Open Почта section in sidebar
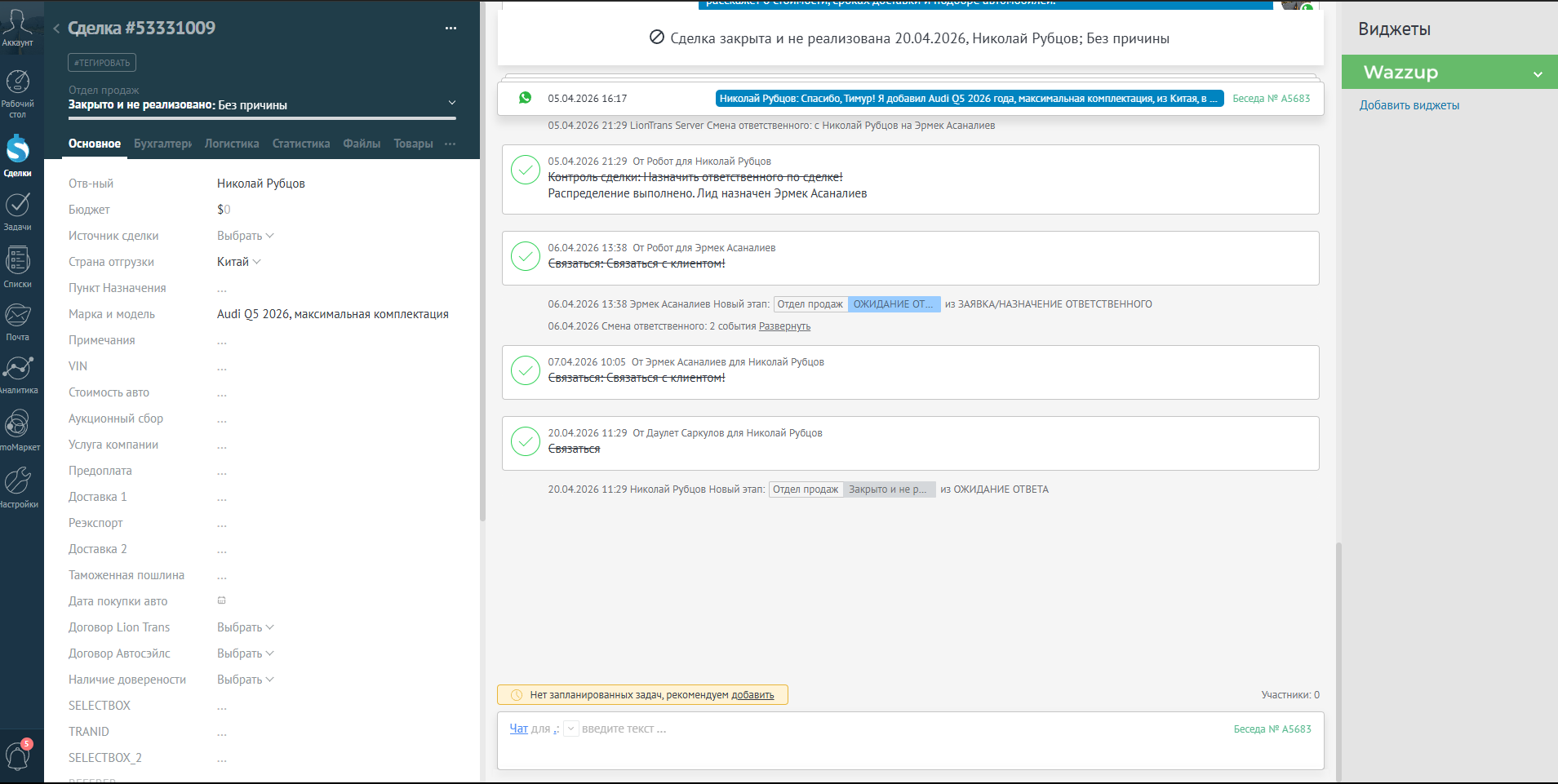Image resolution: width=1558 pixels, height=784 pixels. 17,321
